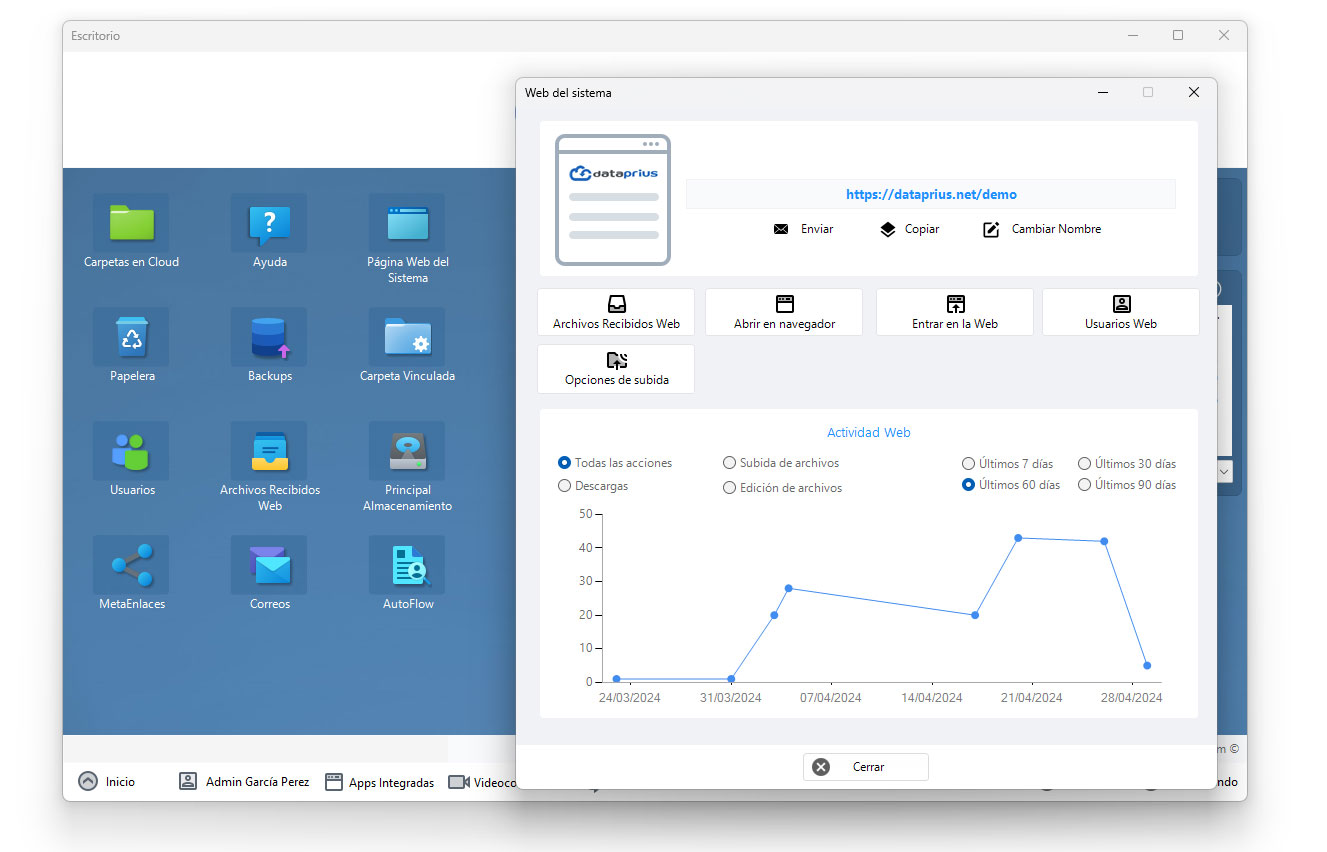Open the Admin García Perez user menu

point(244,782)
